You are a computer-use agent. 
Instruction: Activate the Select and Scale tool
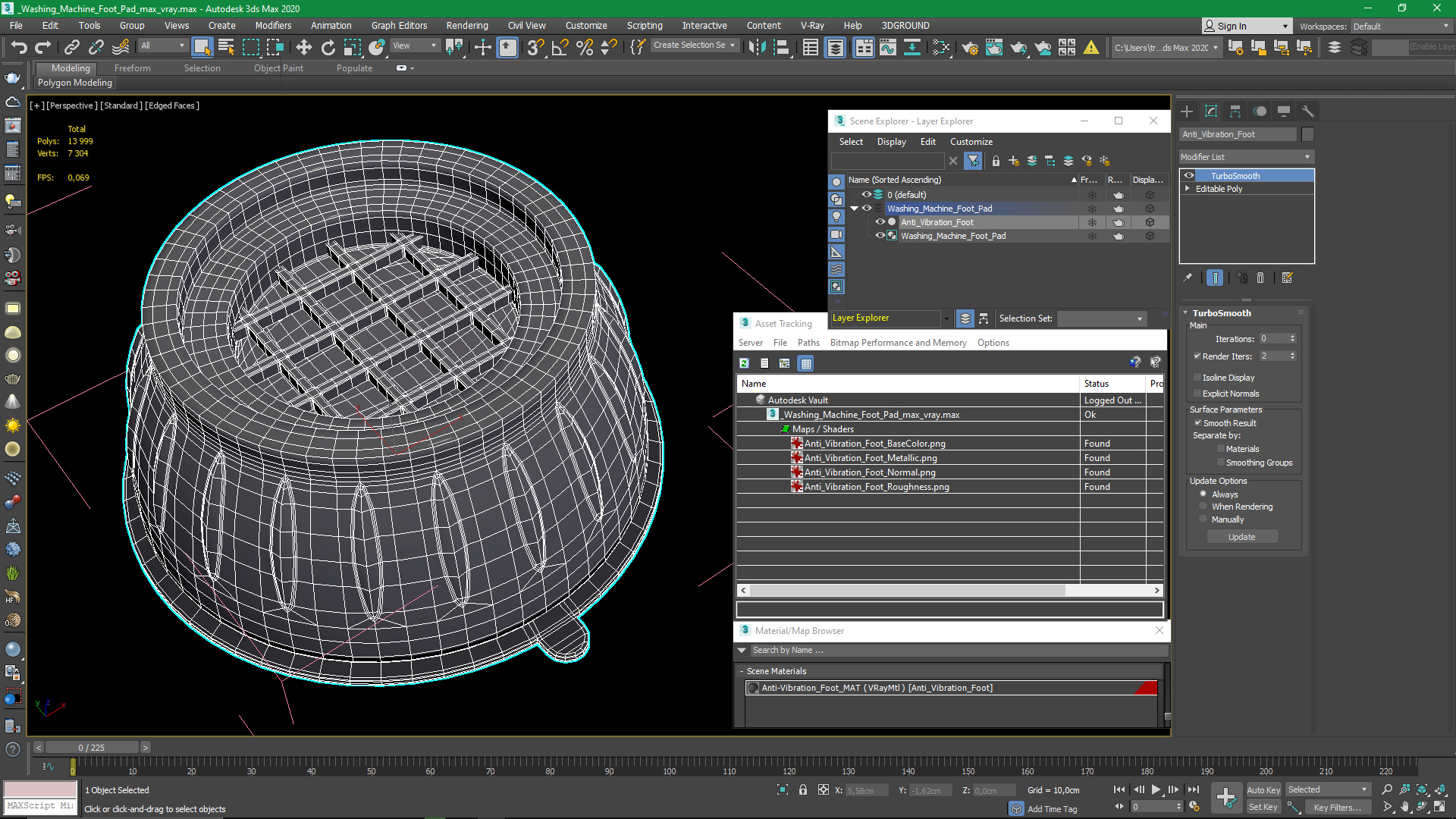click(353, 48)
